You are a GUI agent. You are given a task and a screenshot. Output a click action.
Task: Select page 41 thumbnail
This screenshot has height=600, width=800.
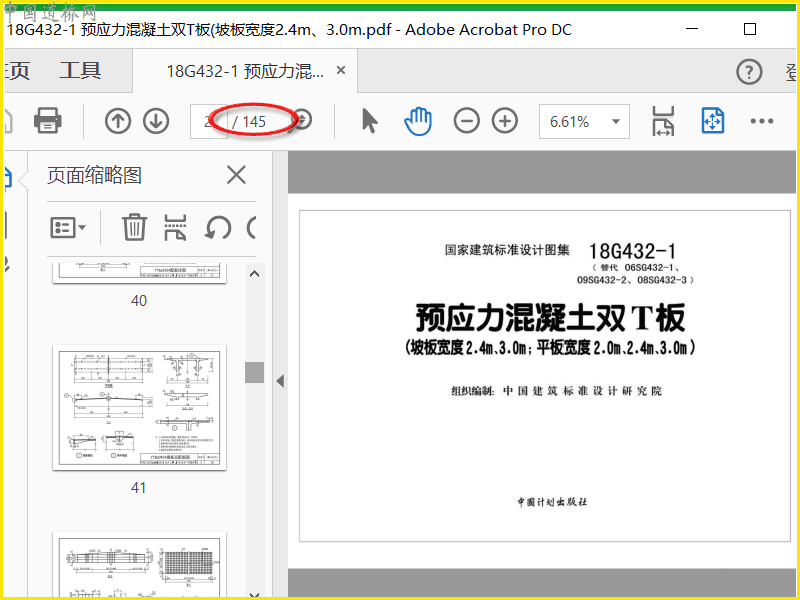pos(139,408)
